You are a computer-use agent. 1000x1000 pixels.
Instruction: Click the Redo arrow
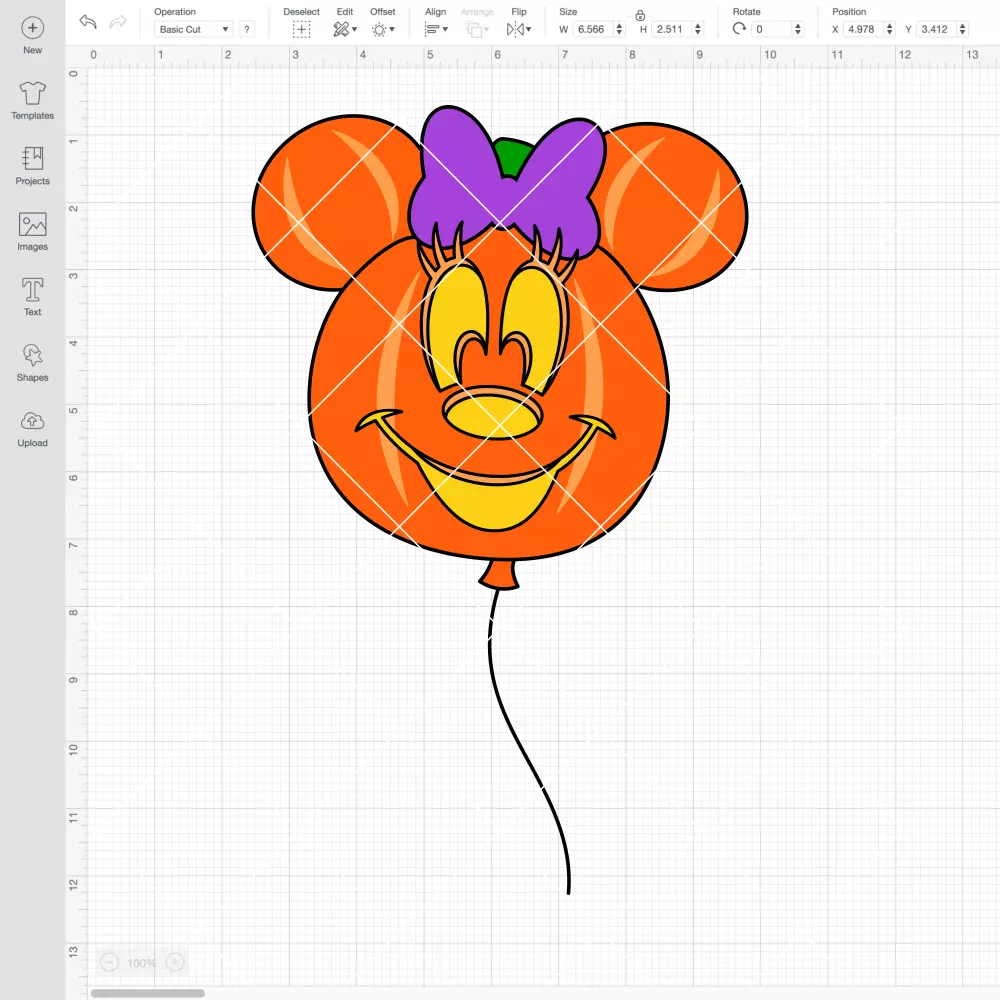[118, 22]
